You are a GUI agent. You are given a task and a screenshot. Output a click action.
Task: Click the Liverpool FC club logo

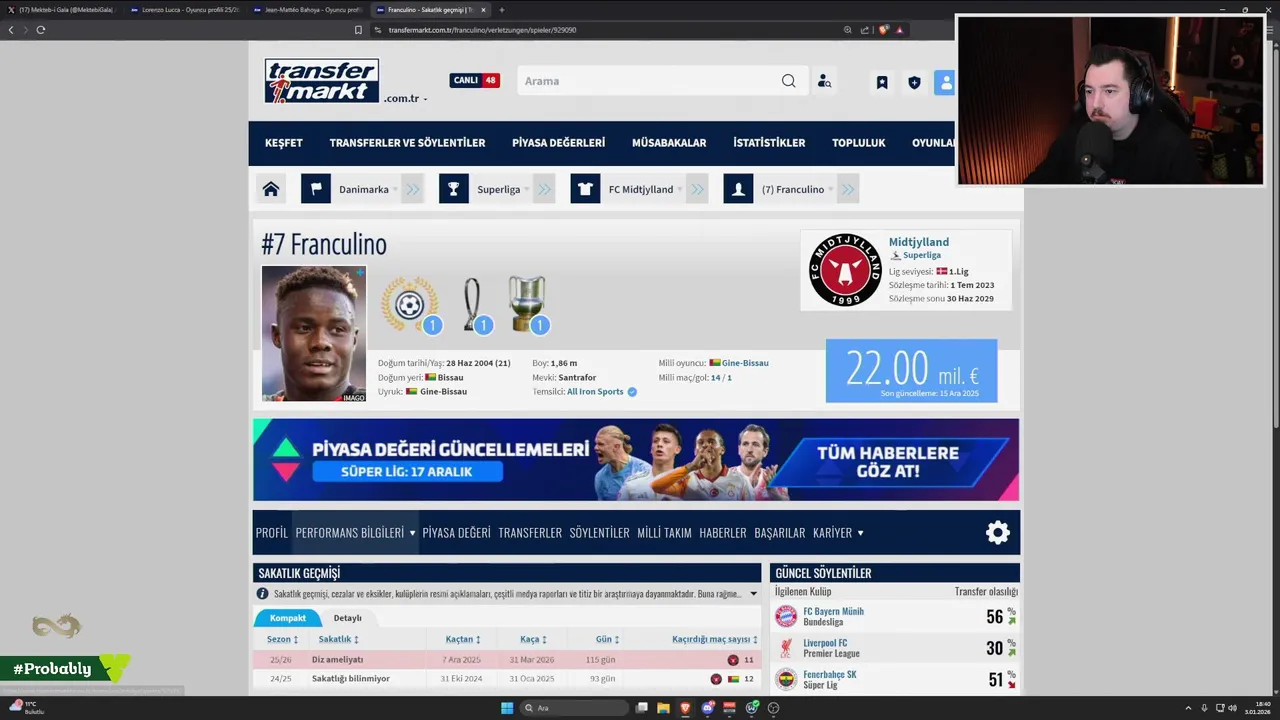pos(786,648)
